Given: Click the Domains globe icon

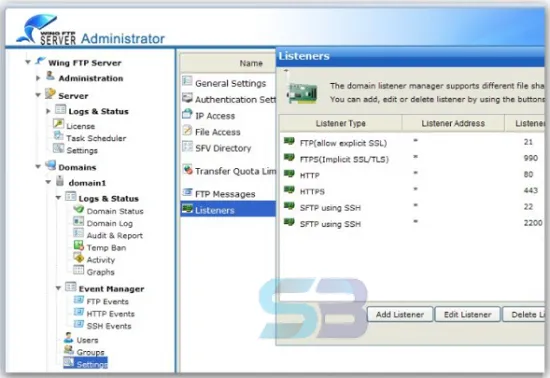Looking at the screenshot, I should click(x=51, y=165).
